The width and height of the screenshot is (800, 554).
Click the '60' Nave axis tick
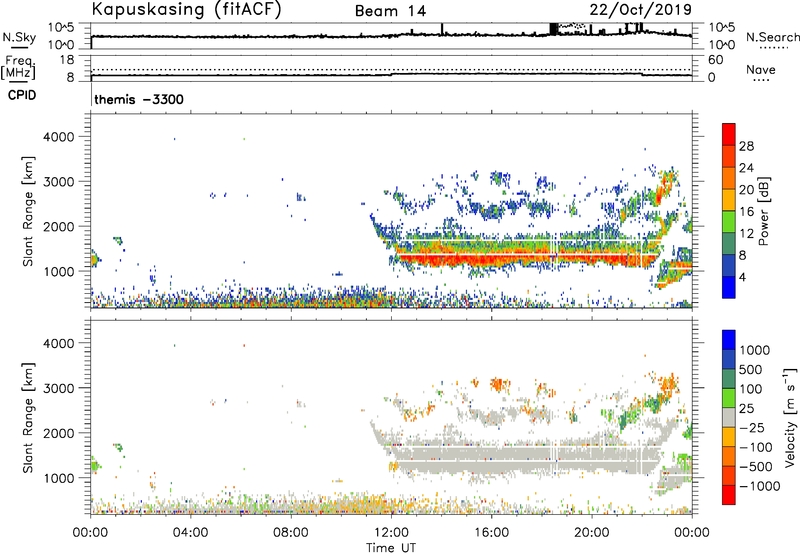715,60
